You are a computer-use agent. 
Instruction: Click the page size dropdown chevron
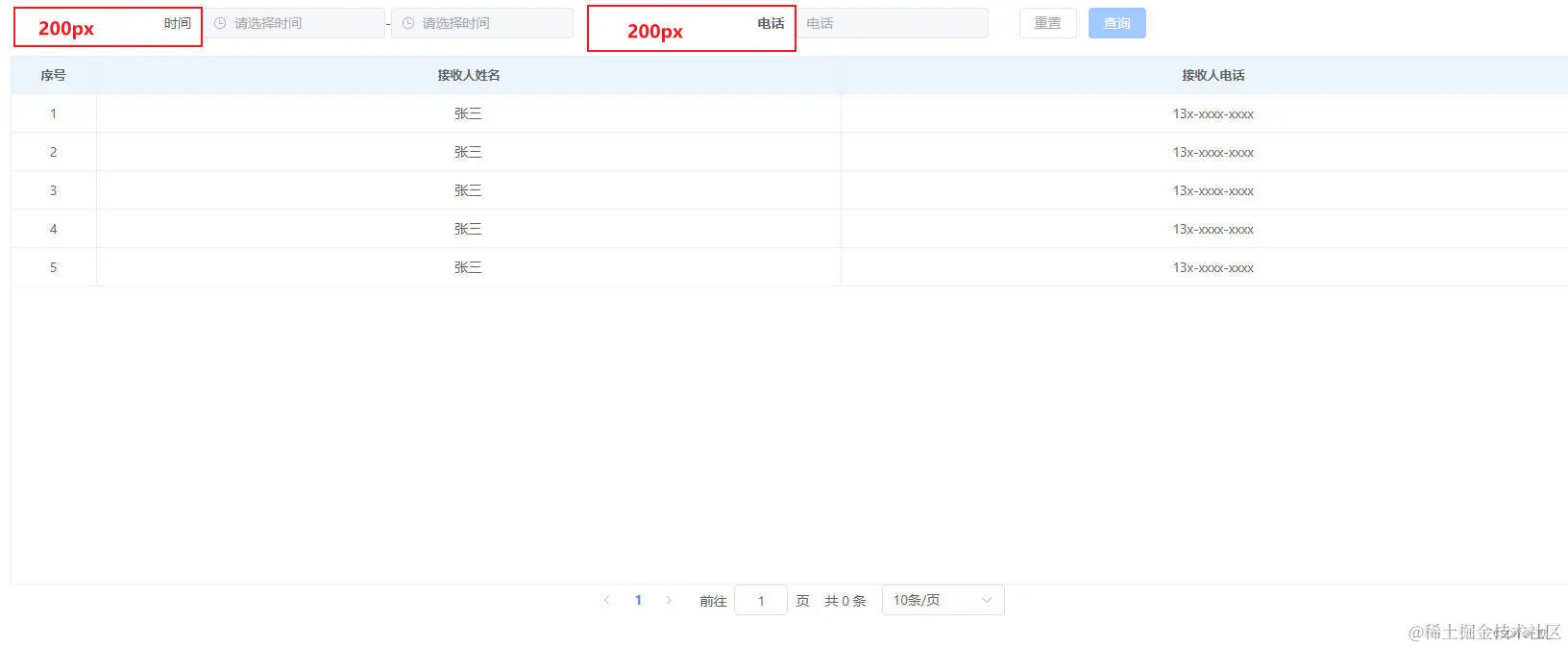(x=987, y=600)
